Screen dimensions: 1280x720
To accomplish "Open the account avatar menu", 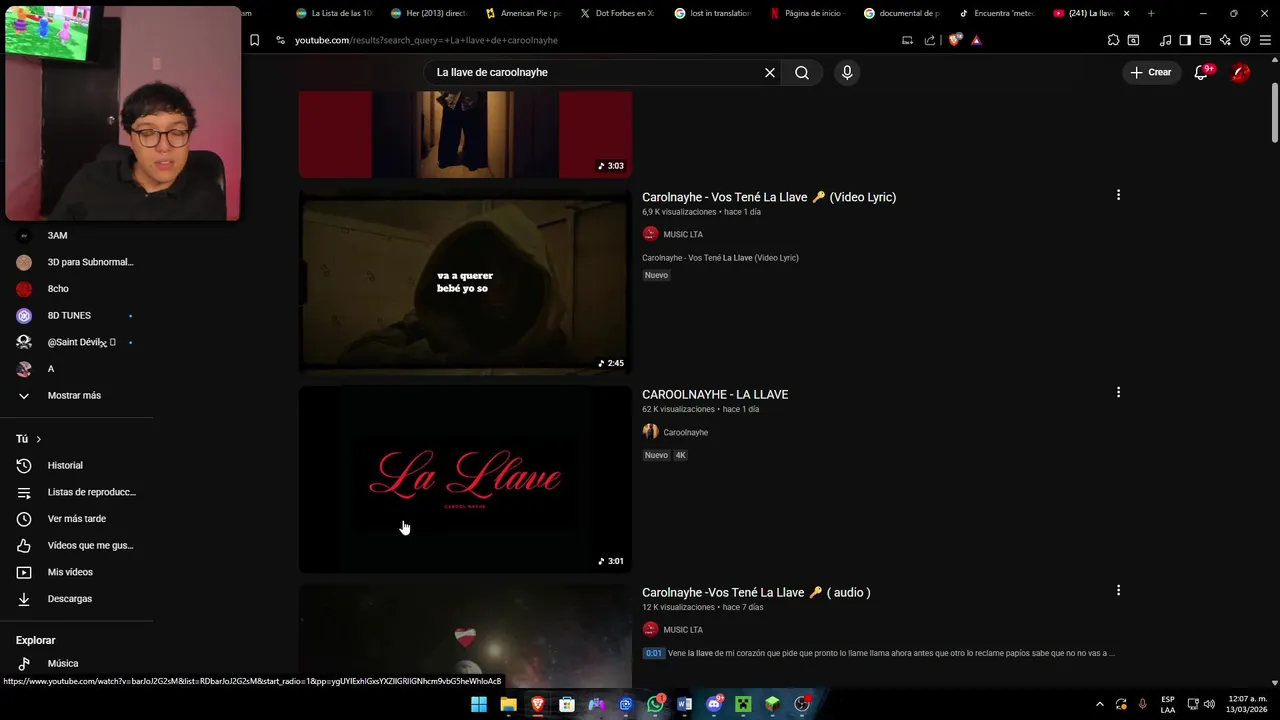I will [1240, 72].
